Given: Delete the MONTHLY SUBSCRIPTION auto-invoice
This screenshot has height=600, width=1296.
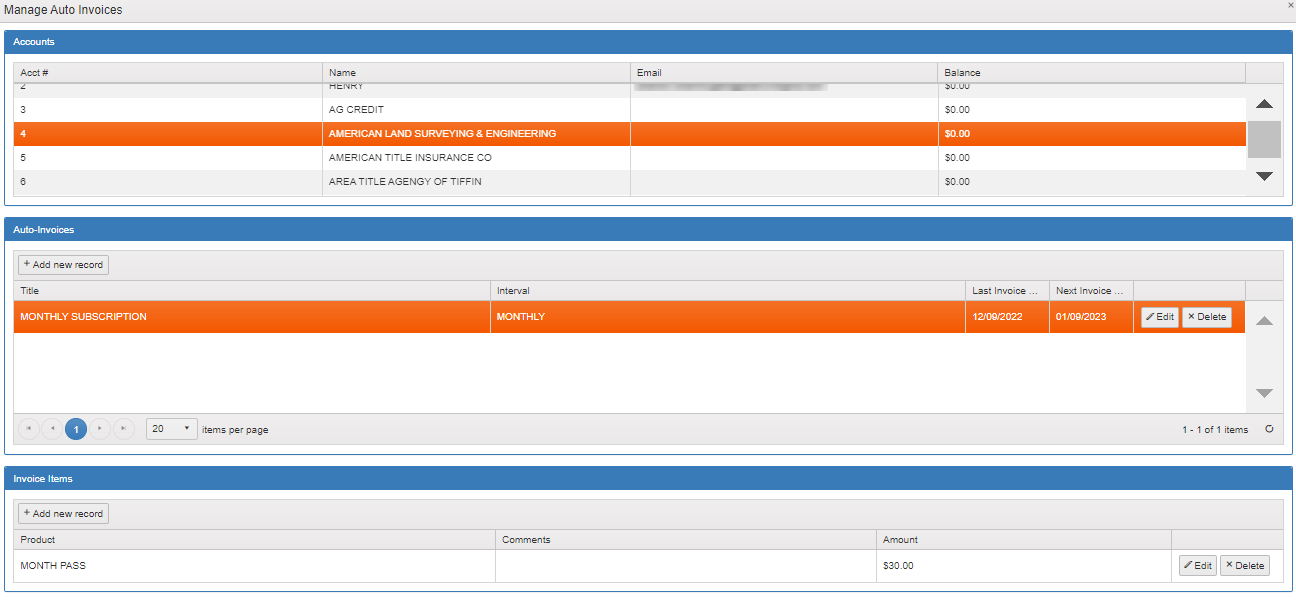Looking at the screenshot, I should [1206, 317].
